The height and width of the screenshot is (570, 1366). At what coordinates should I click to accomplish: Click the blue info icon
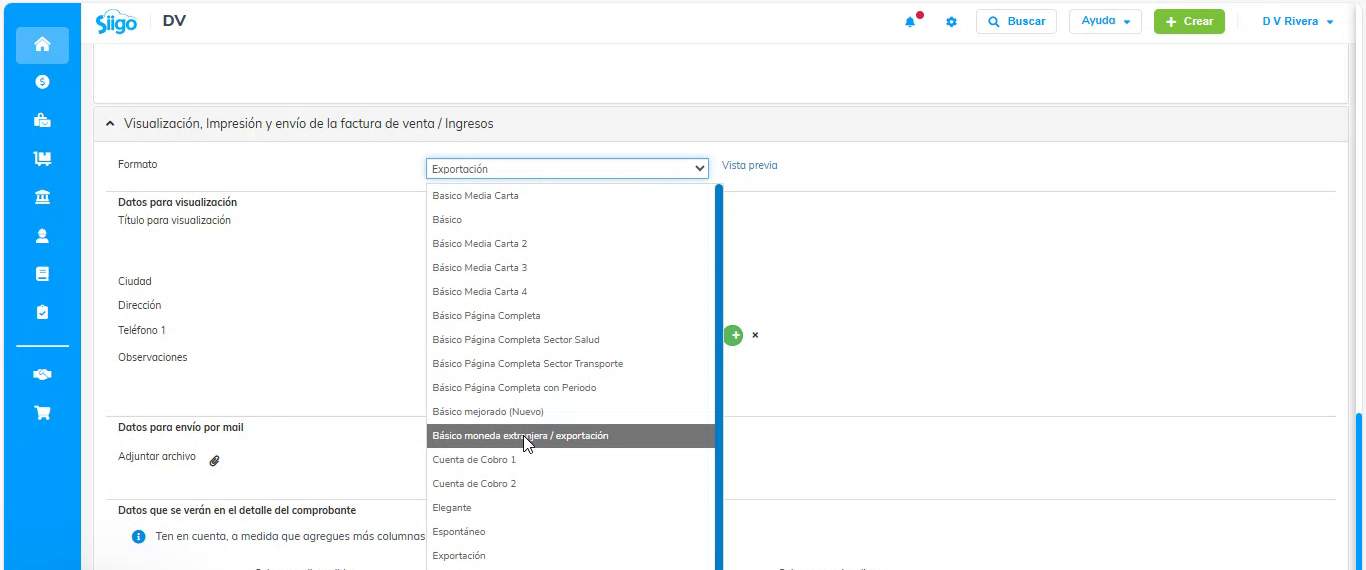139,537
